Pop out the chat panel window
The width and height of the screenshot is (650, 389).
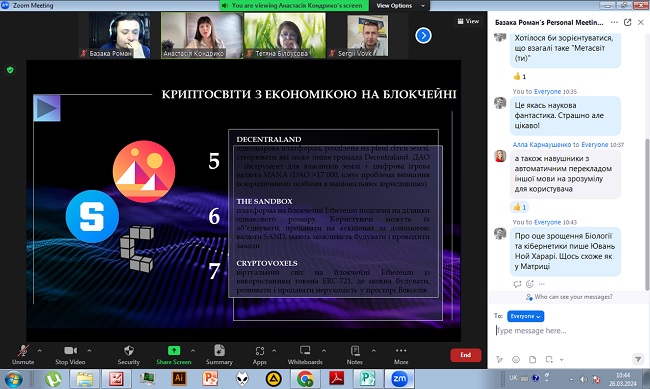pyautogui.click(x=628, y=22)
